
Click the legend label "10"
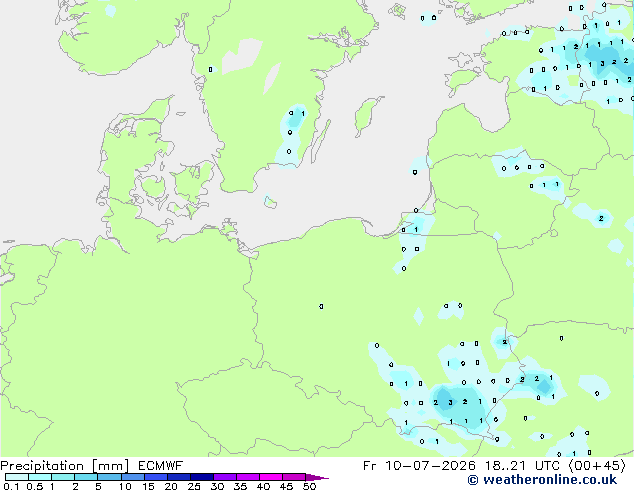(x=125, y=486)
